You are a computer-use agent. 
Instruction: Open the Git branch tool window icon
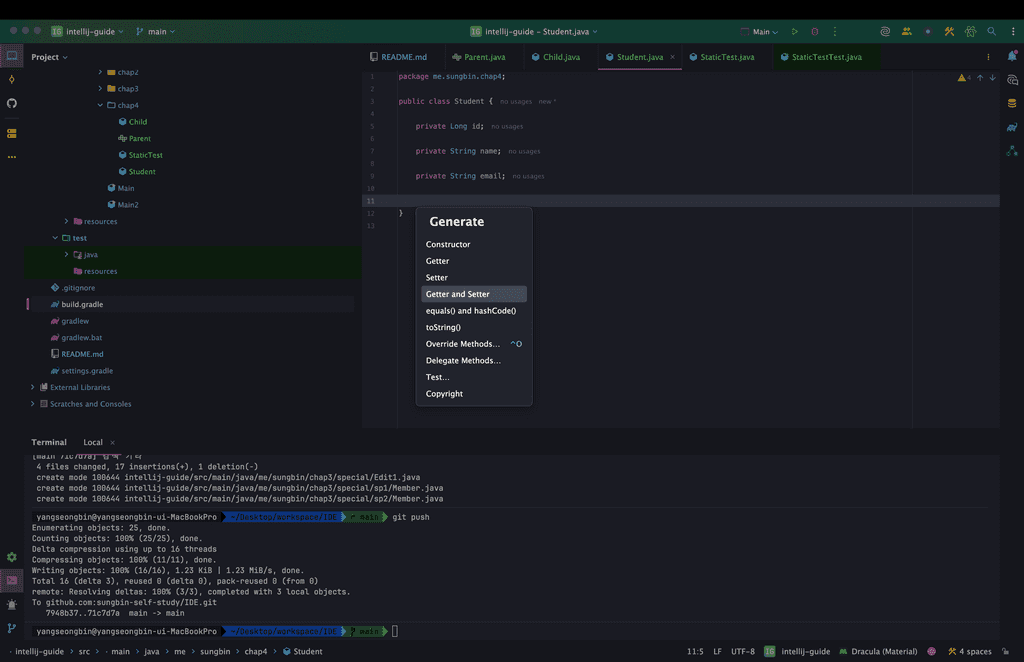[12, 628]
